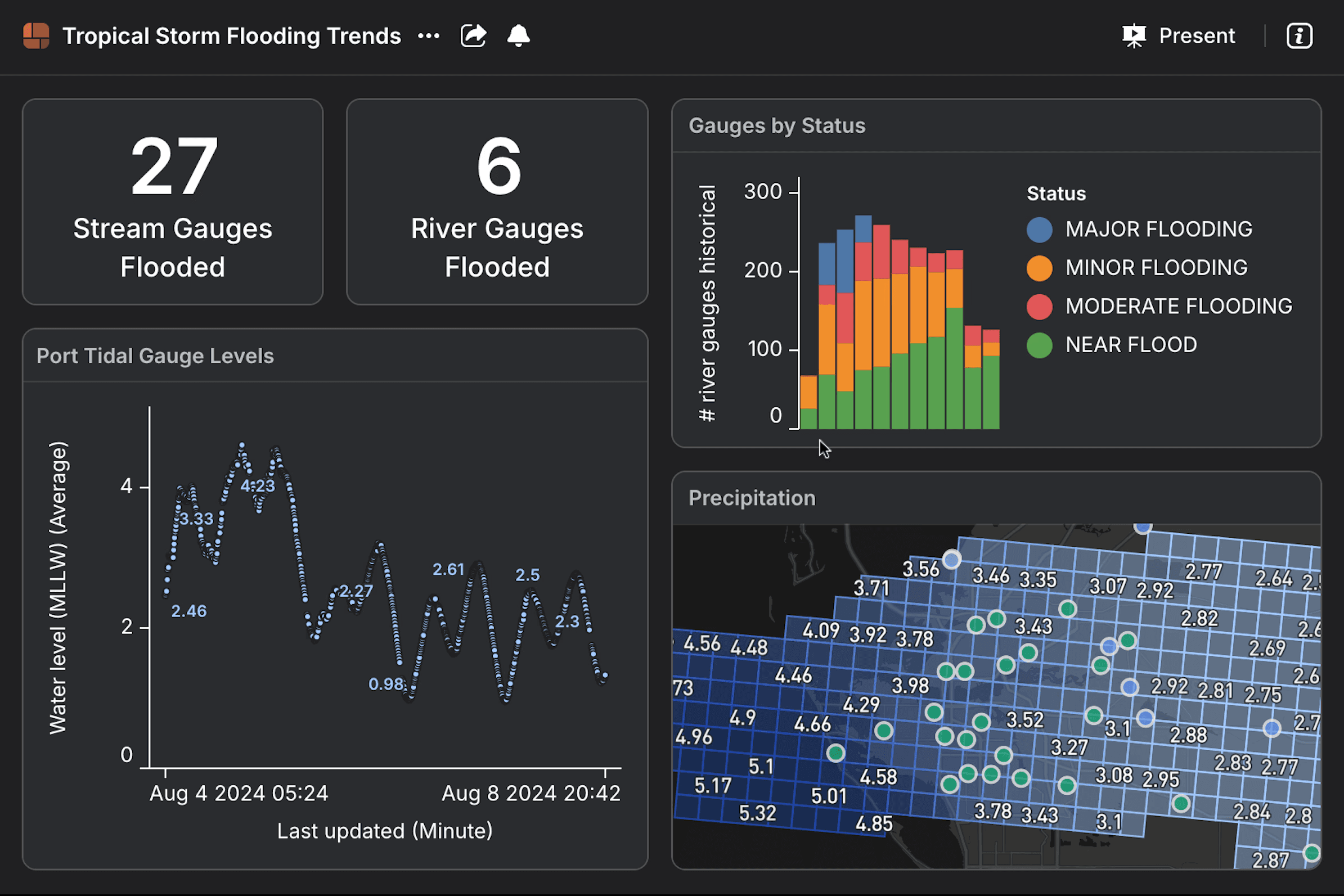1344x896 pixels.
Task: Click the 27 Stream Gauges Flooded card
Action: pyautogui.click(x=173, y=202)
